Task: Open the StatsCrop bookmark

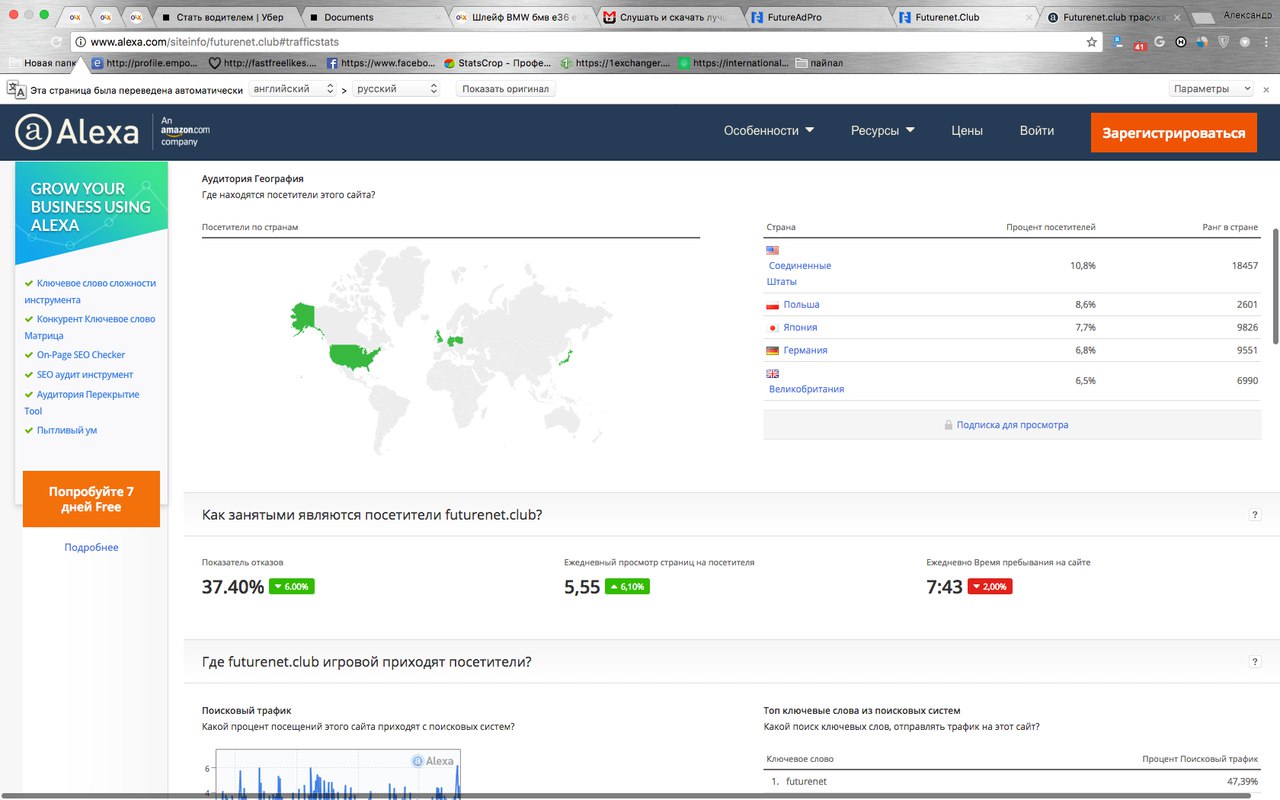Action: (x=497, y=62)
